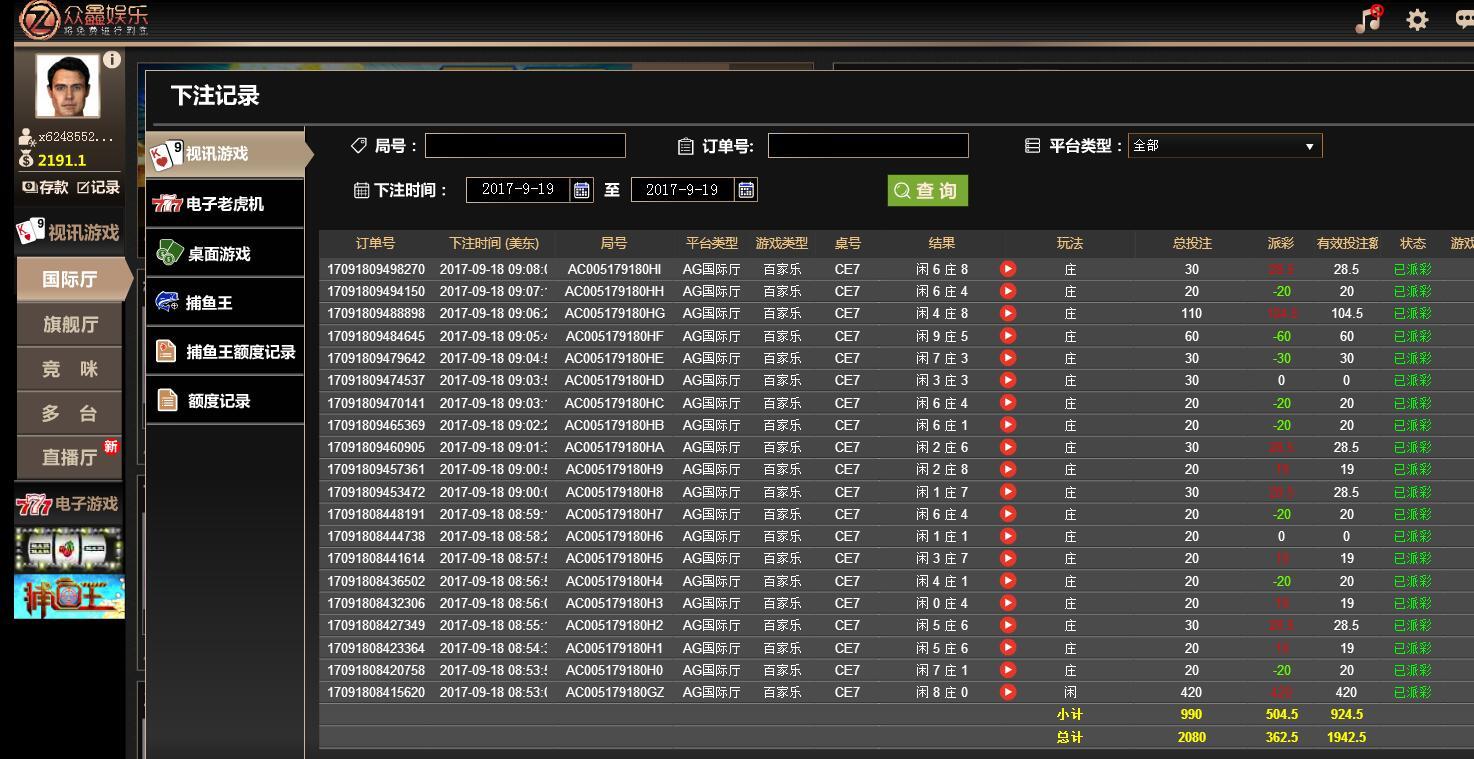
Task: Click the 记录 records link
Action: click(98, 187)
